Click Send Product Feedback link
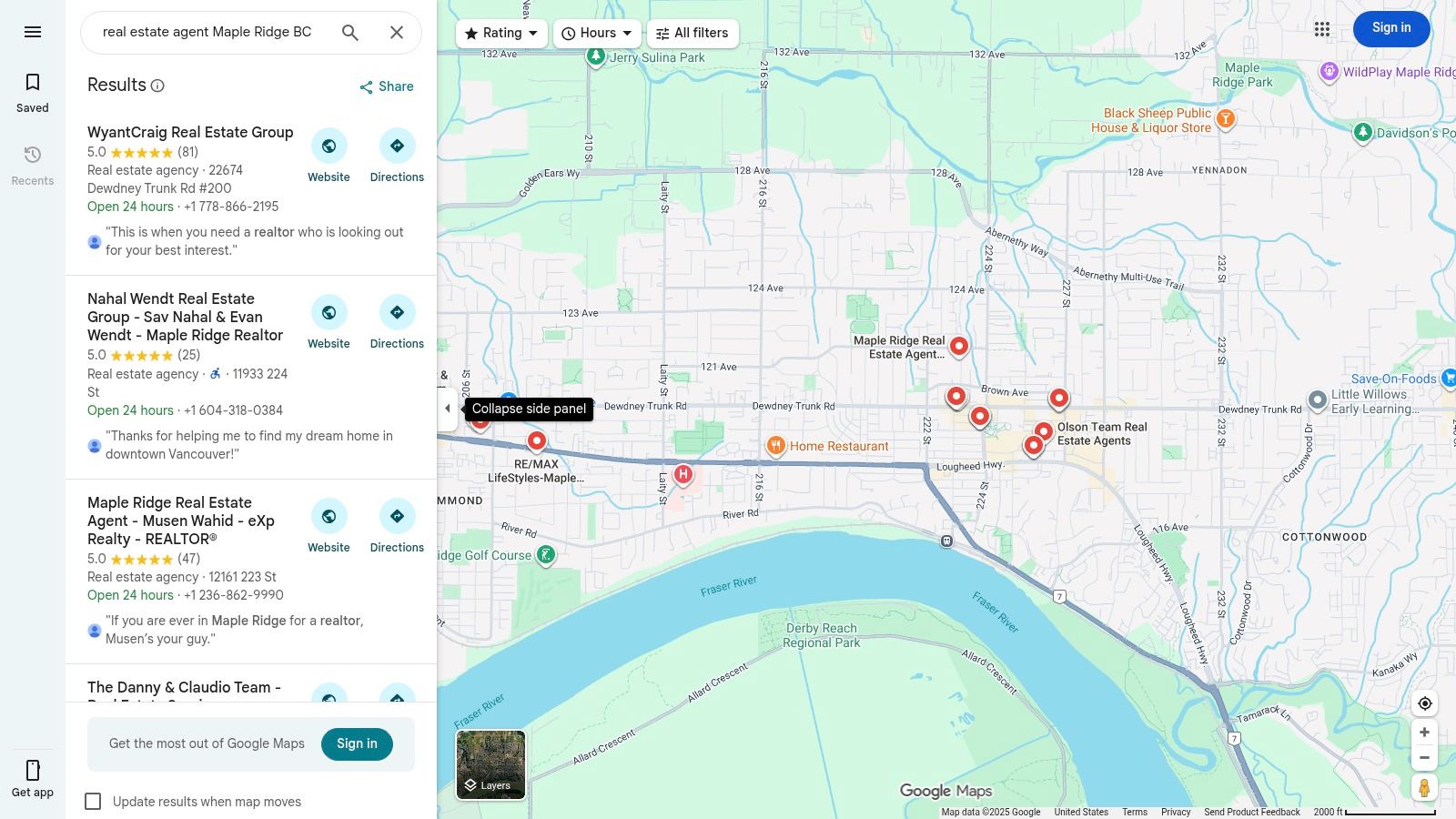Viewport: 1456px width, 819px height. click(1252, 813)
